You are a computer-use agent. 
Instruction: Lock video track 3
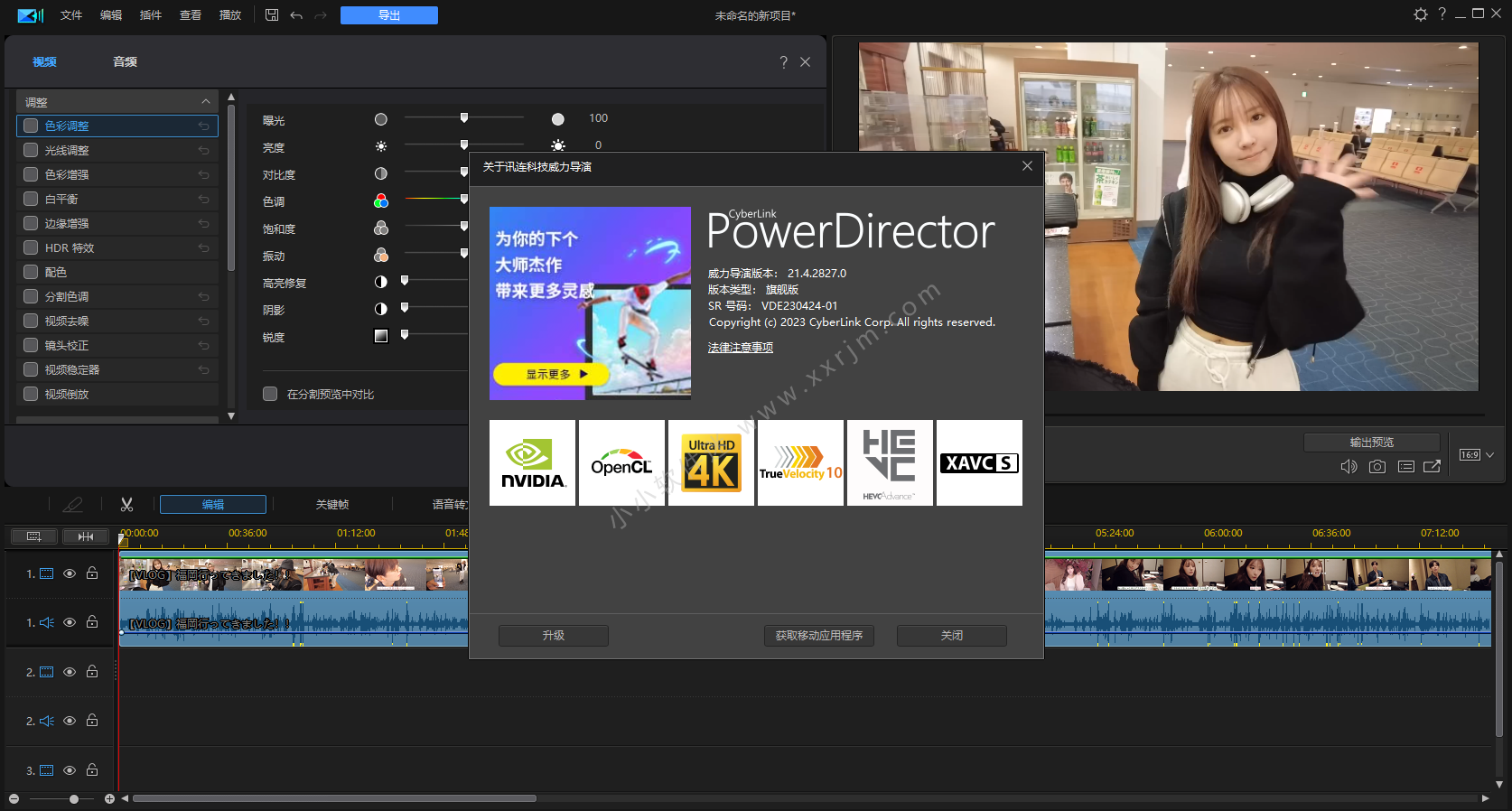tap(92, 770)
